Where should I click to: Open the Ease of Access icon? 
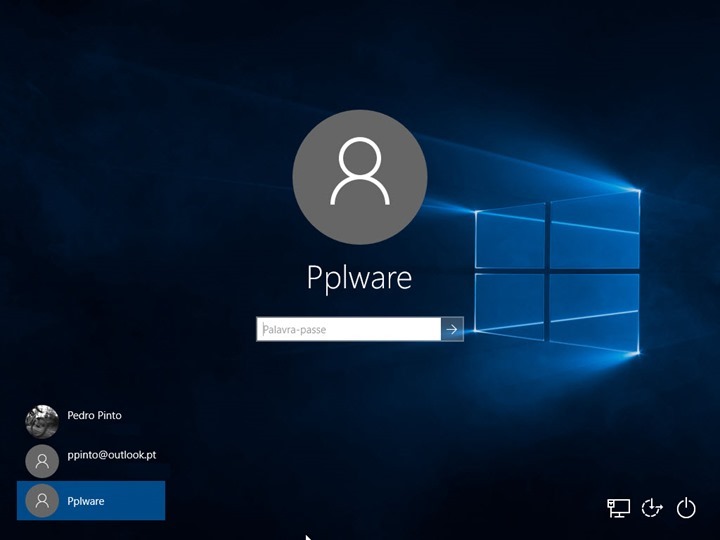click(x=652, y=508)
